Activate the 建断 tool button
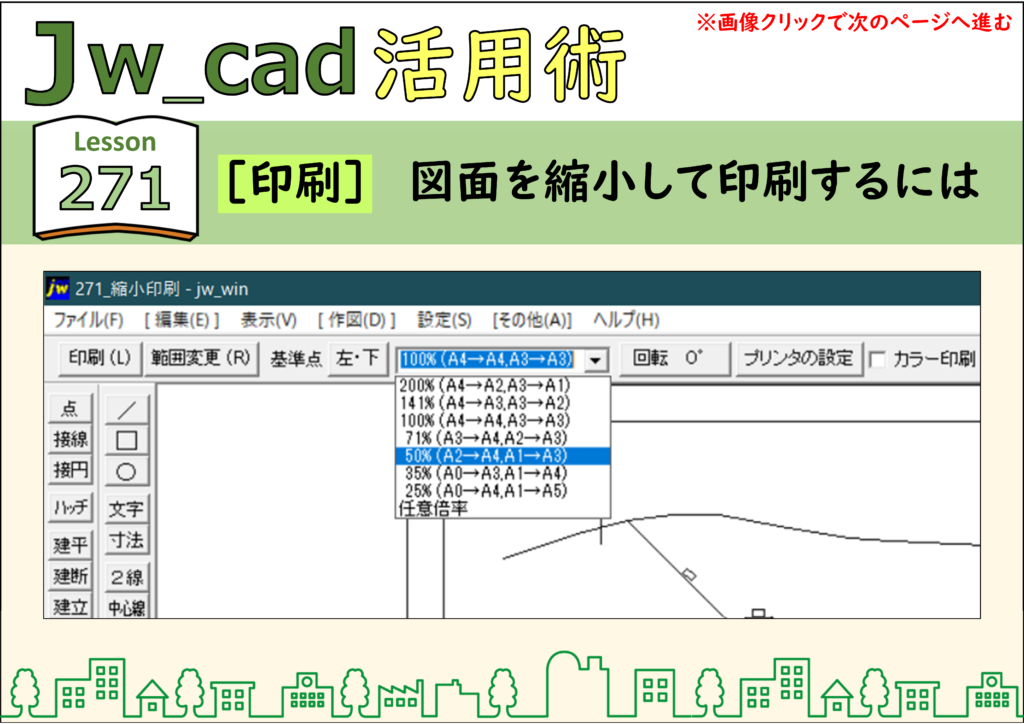Viewport: 1024px width, 724px height. (70, 576)
